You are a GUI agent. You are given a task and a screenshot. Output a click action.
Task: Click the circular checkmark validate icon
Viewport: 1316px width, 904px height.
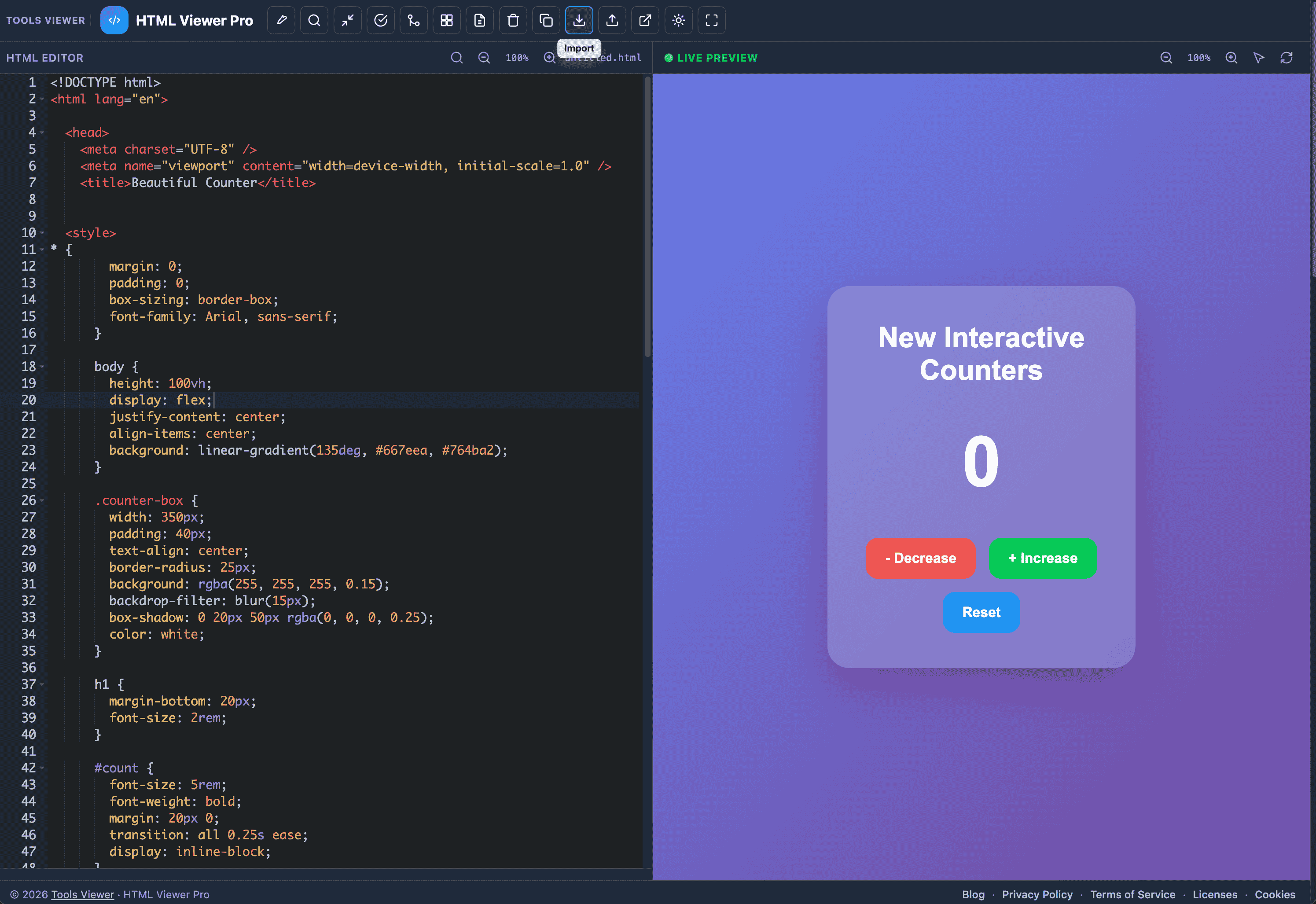click(x=381, y=20)
